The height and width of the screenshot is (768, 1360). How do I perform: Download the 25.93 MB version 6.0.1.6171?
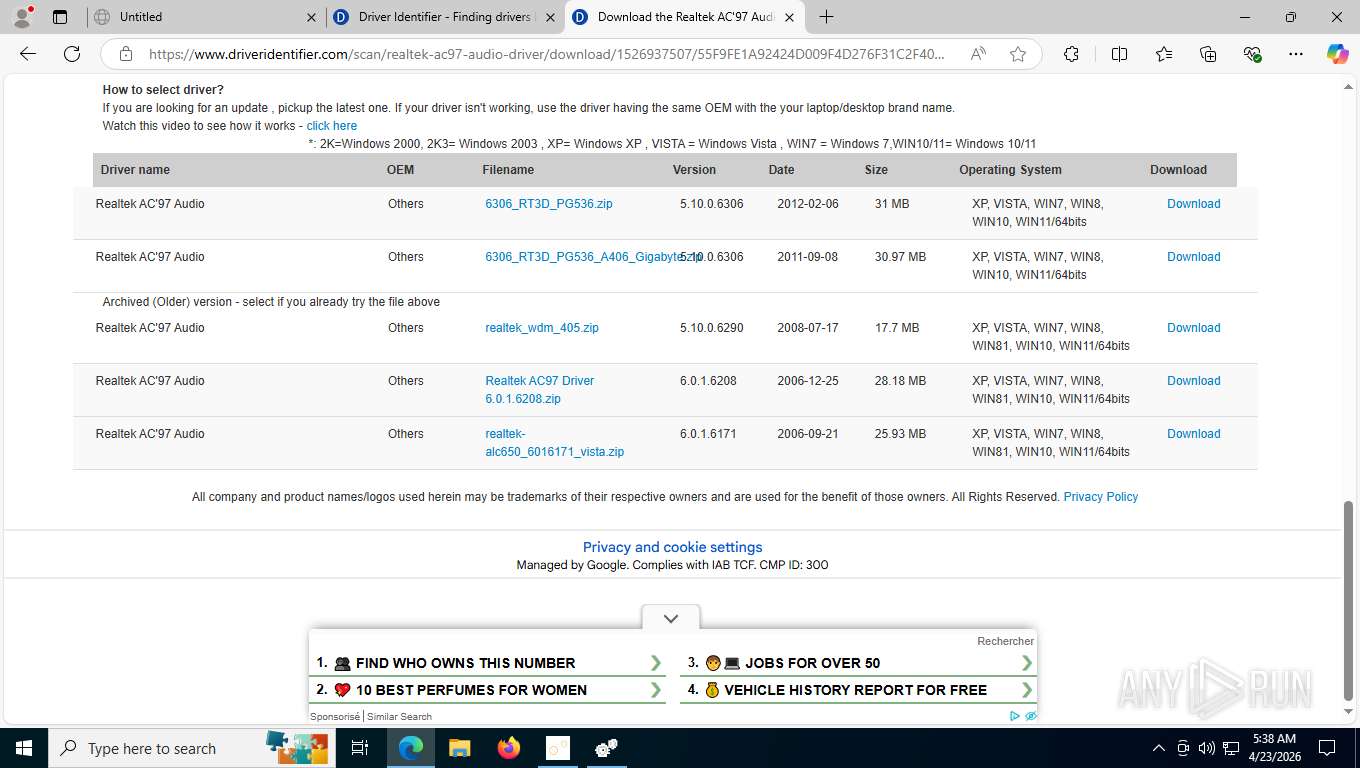pos(1194,434)
